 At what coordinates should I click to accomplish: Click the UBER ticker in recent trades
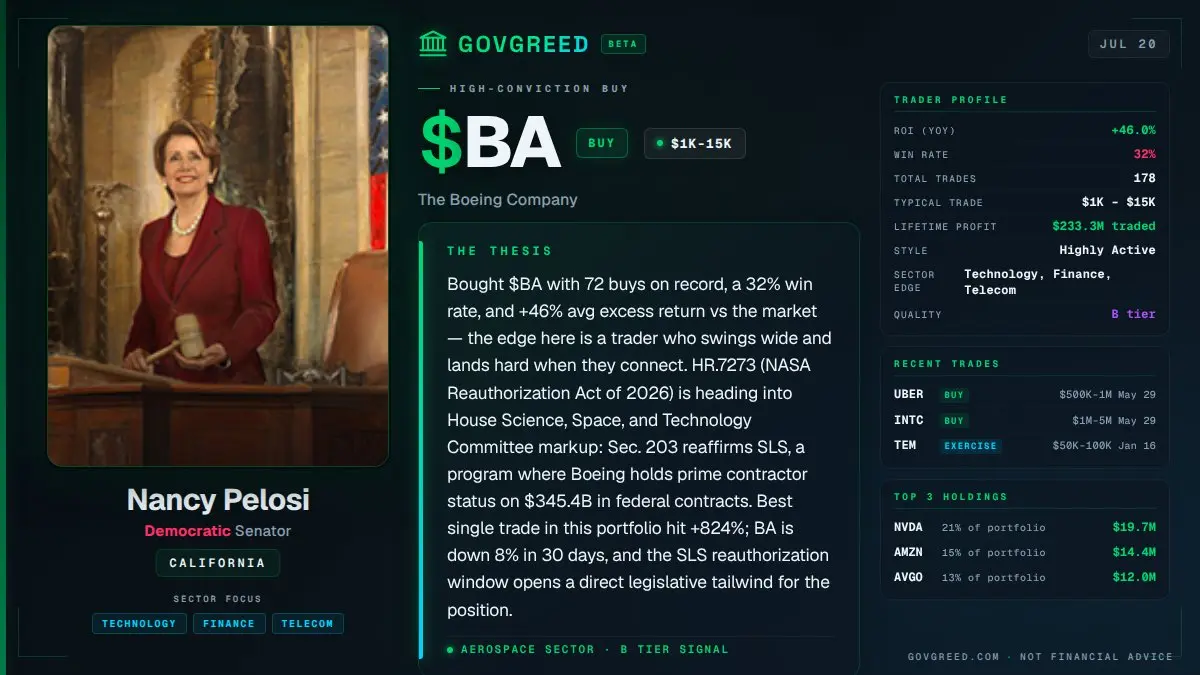click(x=909, y=394)
